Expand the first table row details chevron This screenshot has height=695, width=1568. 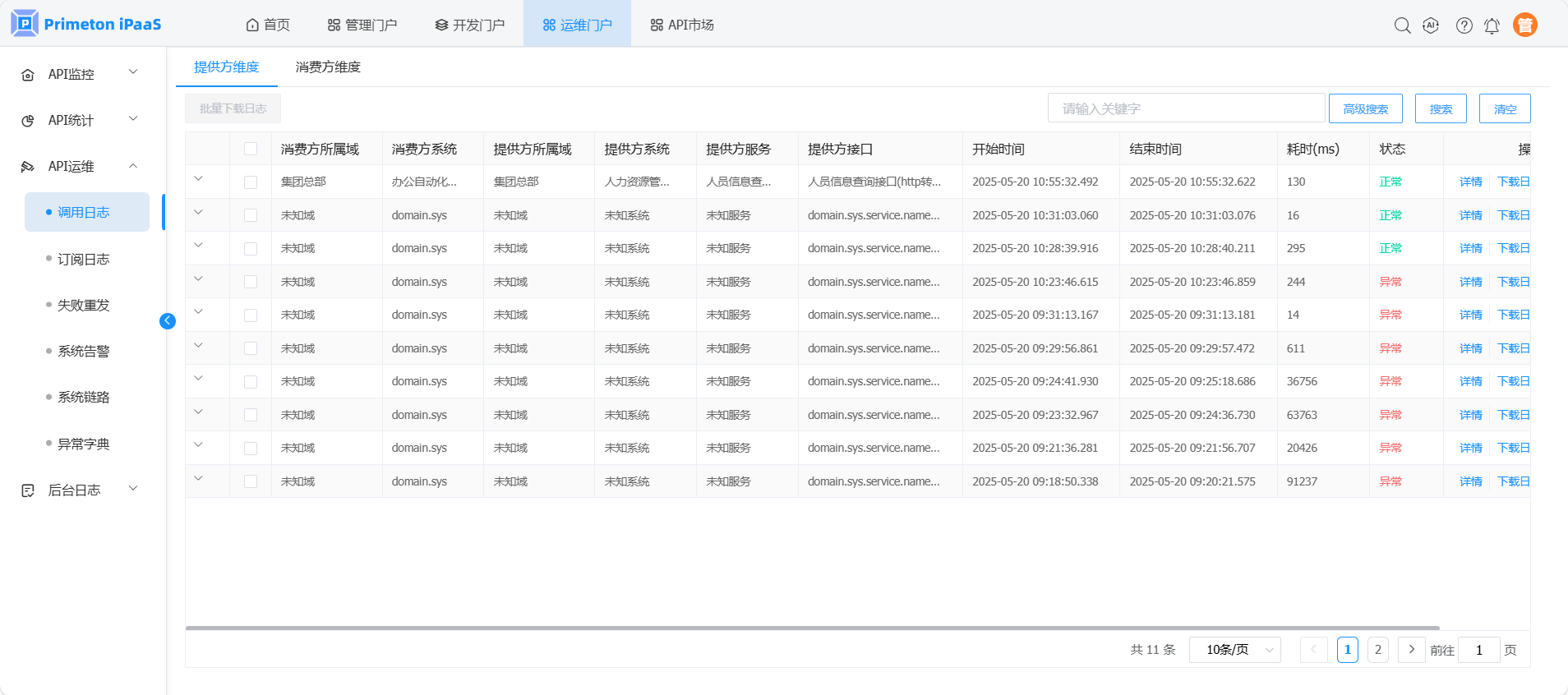click(198, 179)
